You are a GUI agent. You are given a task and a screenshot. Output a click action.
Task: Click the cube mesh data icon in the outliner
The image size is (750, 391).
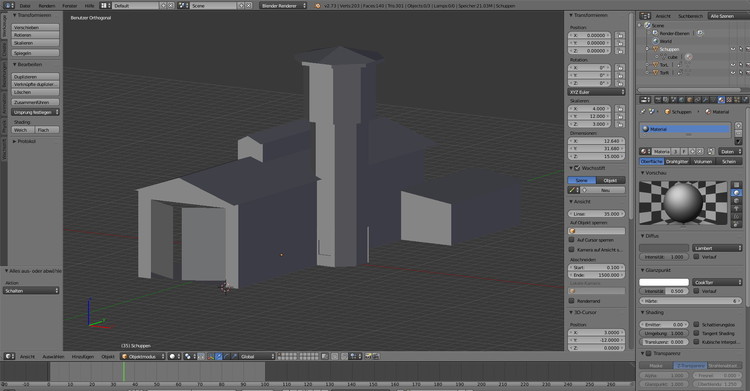662,57
